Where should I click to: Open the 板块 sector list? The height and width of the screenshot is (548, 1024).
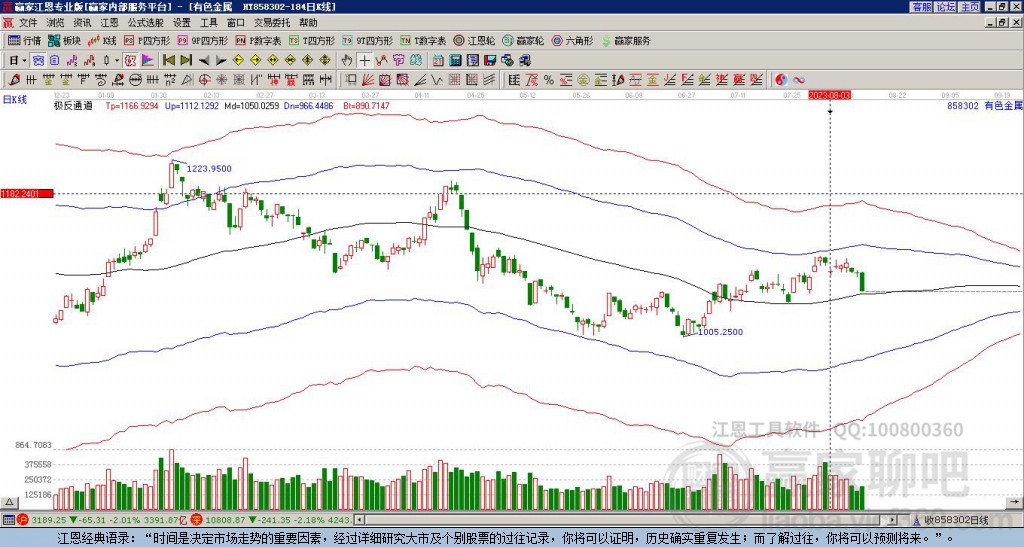(x=64, y=40)
